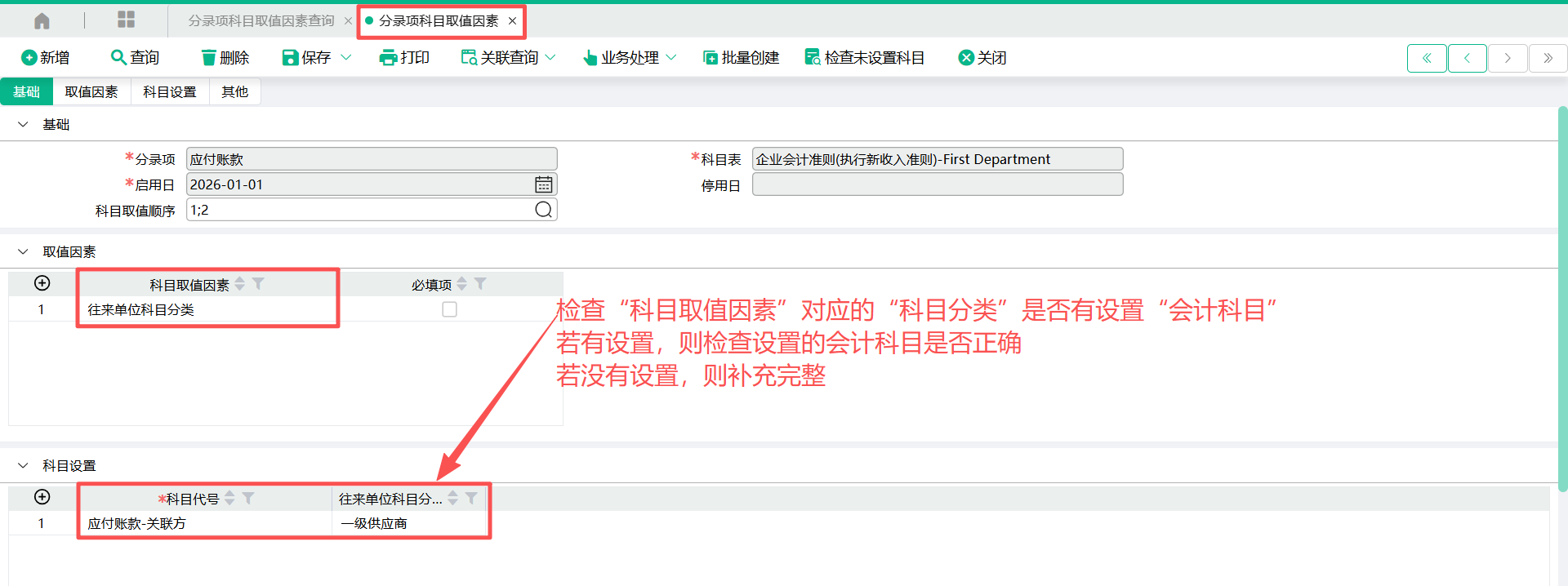The height and width of the screenshot is (586, 1568).
Task: Click the 新增 (add new) toolbar icon
Action: pos(29,57)
